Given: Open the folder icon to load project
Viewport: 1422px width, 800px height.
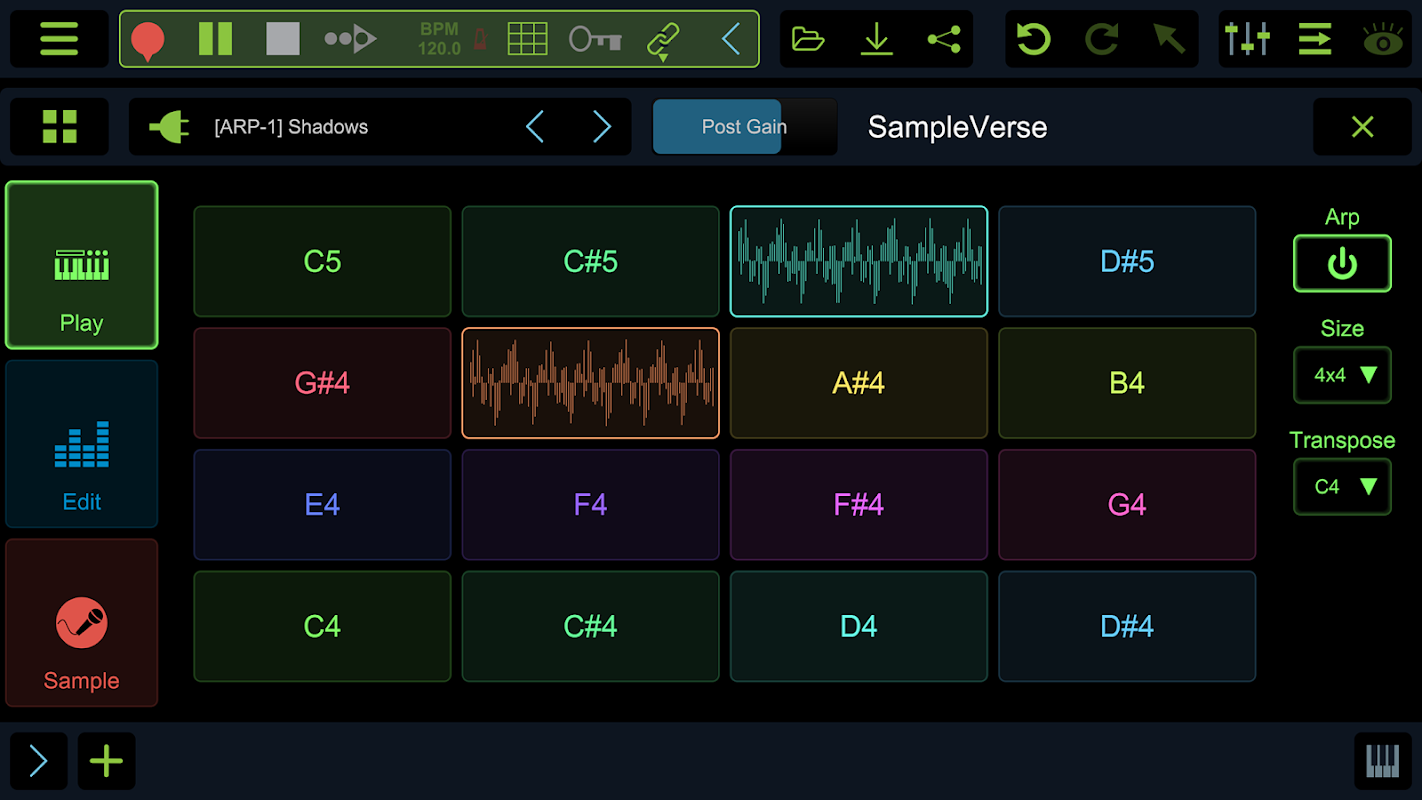Looking at the screenshot, I should (x=807, y=39).
